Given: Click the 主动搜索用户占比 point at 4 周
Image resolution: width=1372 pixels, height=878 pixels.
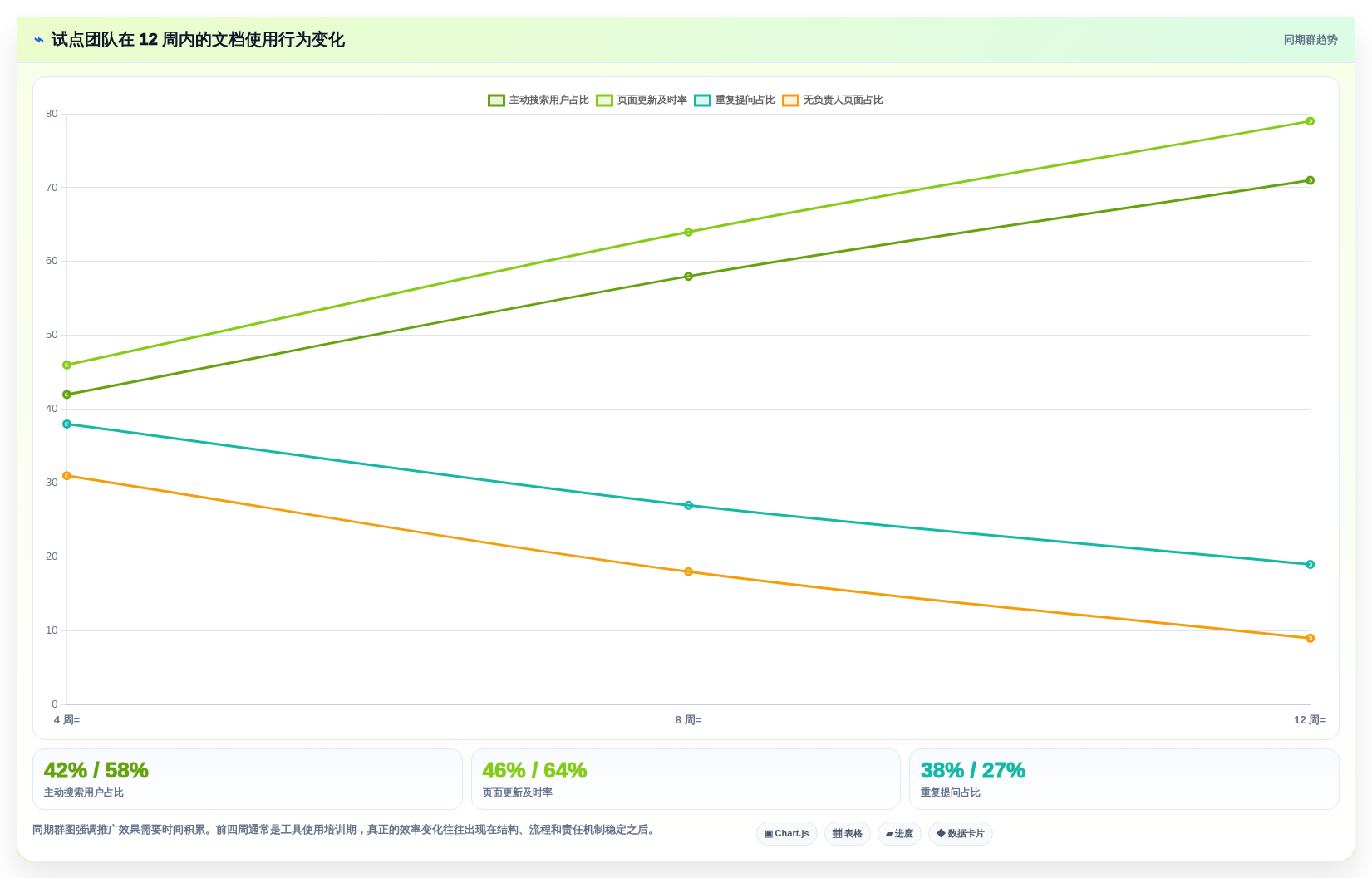Looking at the screenshot, I should point(67,395).
